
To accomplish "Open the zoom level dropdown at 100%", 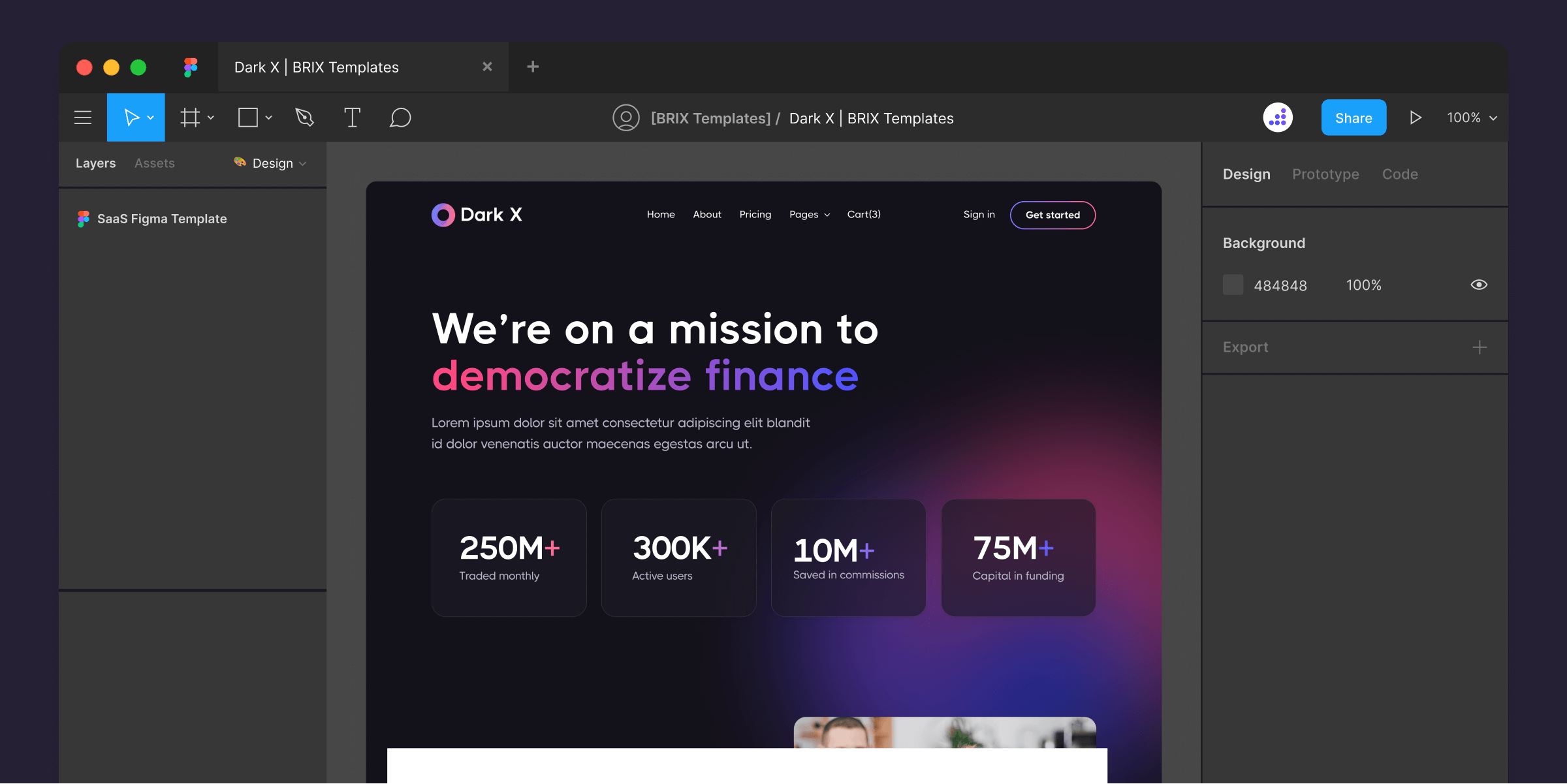I will [1472, 117].
